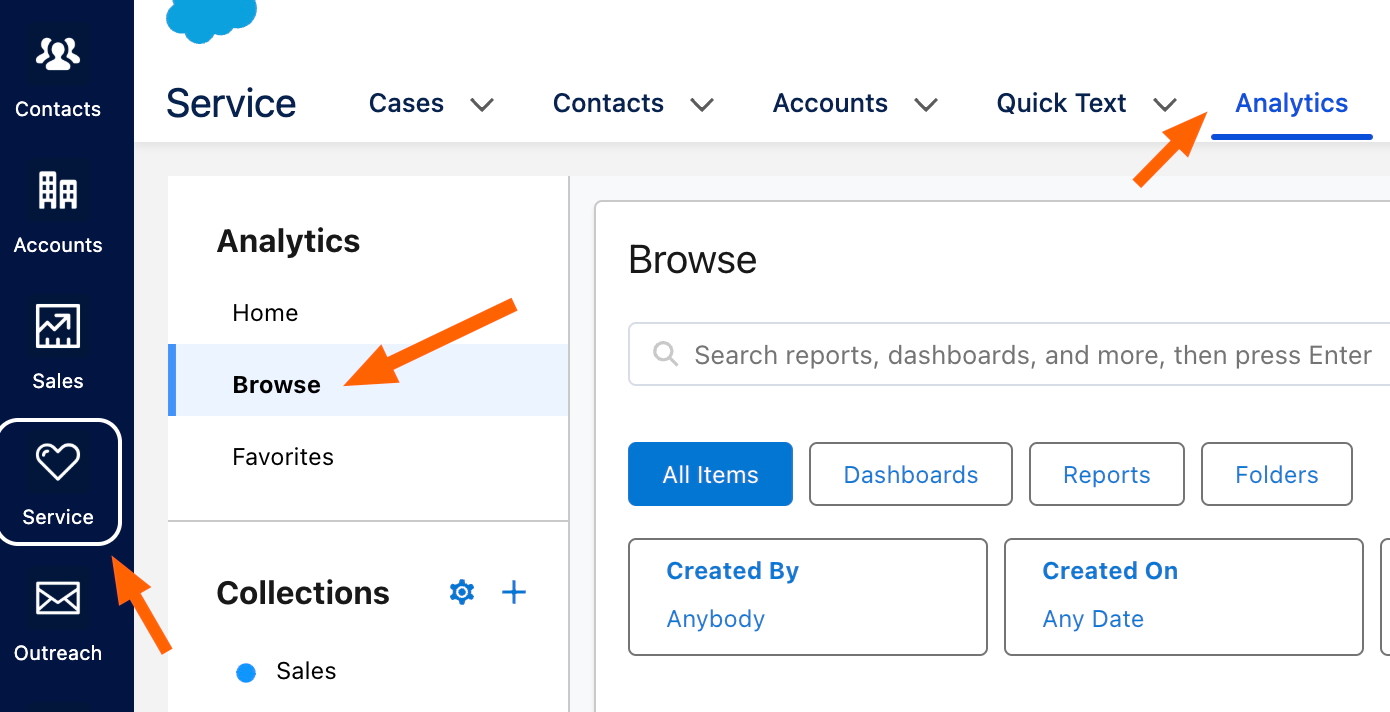Click the Service app name
1390x712 pixels.
pos(231,103)
